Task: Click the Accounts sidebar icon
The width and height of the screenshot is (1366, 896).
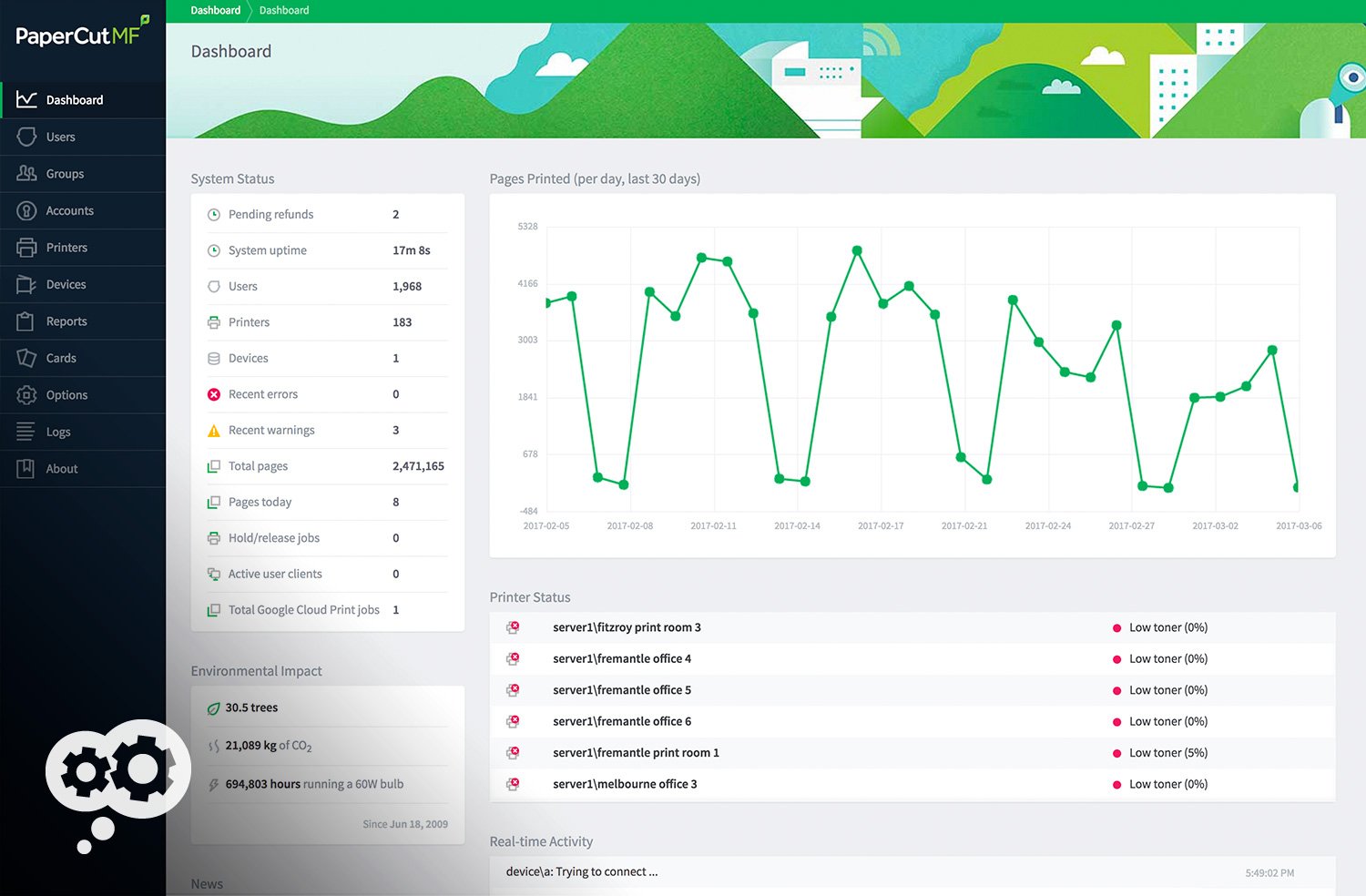Action: 26,210
